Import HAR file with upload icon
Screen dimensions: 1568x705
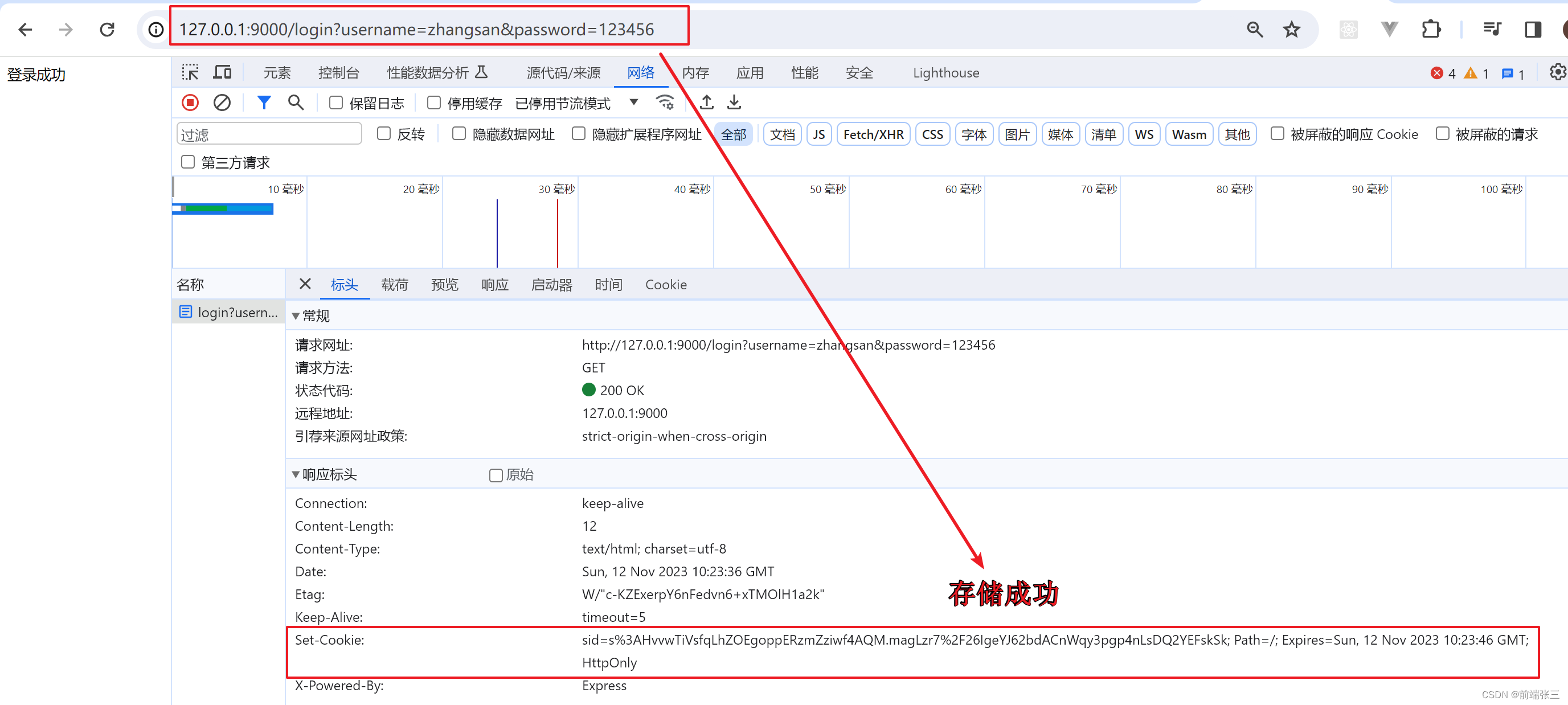tap(706, 103)
